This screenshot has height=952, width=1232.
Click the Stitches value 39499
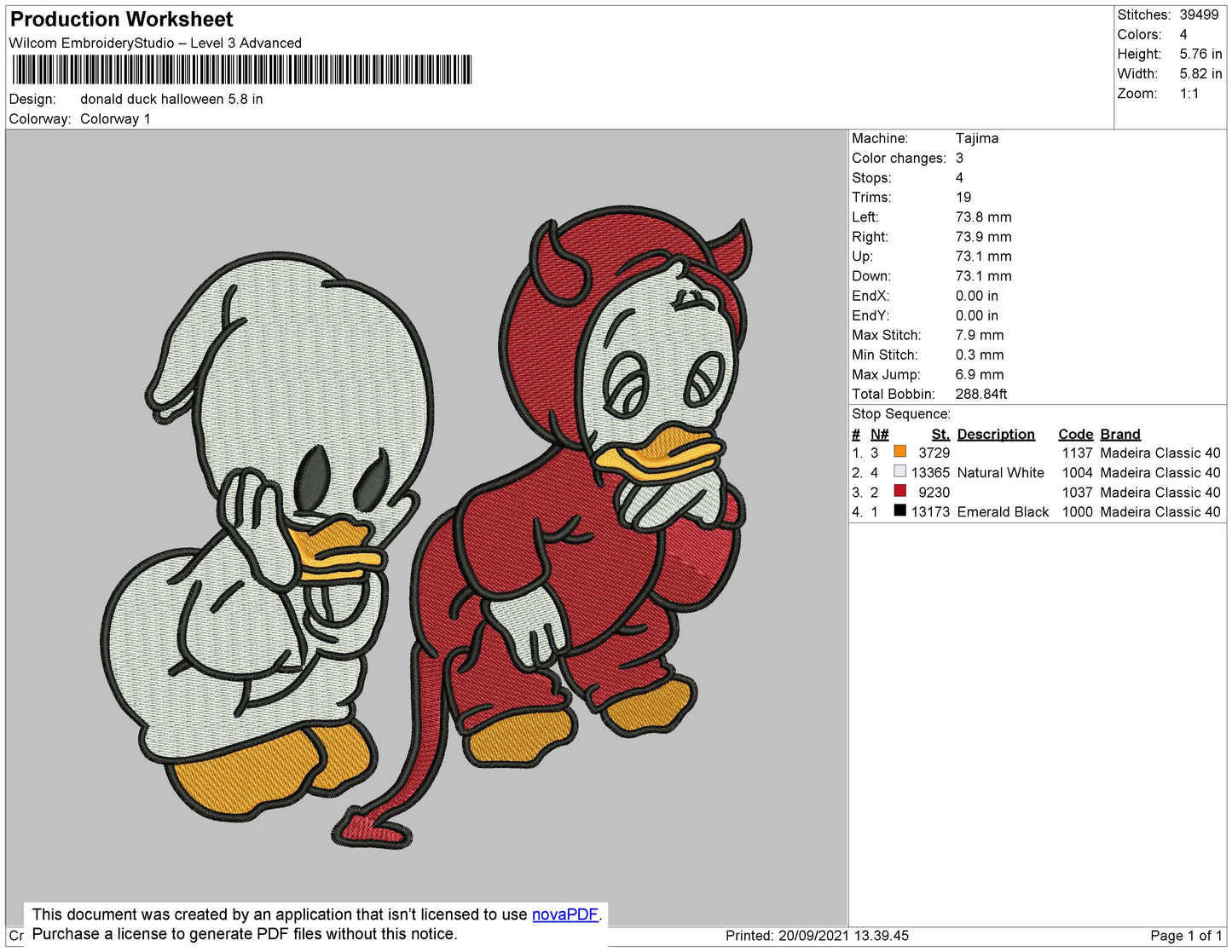(x=1199, y=15)
